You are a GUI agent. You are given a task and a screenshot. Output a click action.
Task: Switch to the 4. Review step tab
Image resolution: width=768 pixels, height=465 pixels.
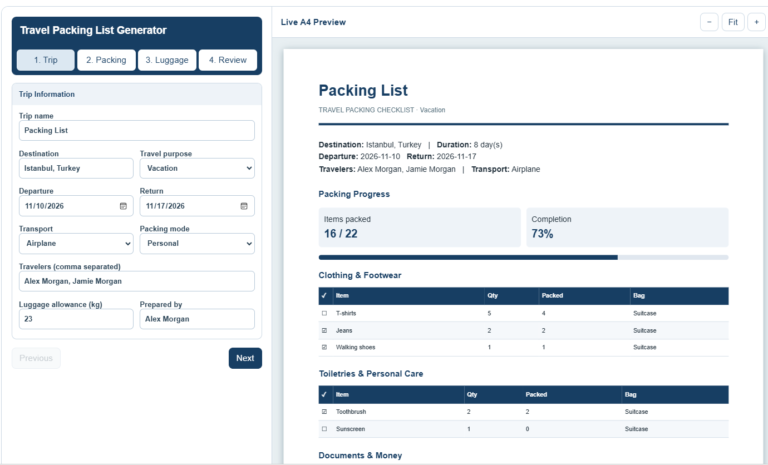(228, 60)
